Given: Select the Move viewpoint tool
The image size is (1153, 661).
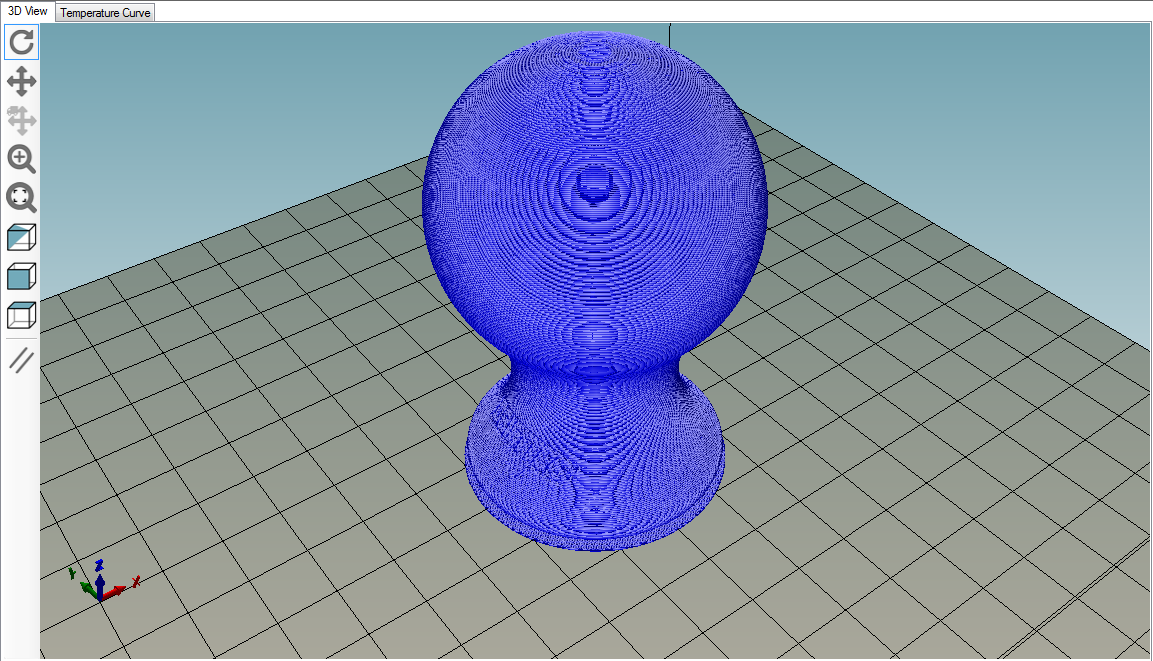Looking at the screenshot, I should coord(21,81).
